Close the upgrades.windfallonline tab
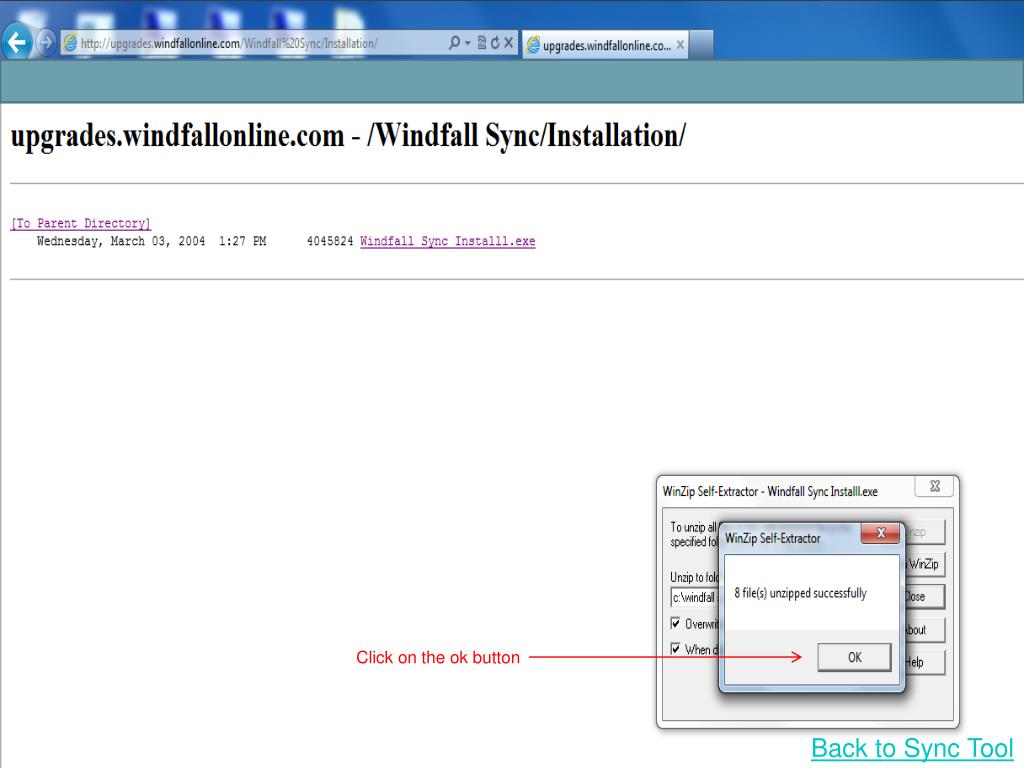 point(680,44)
